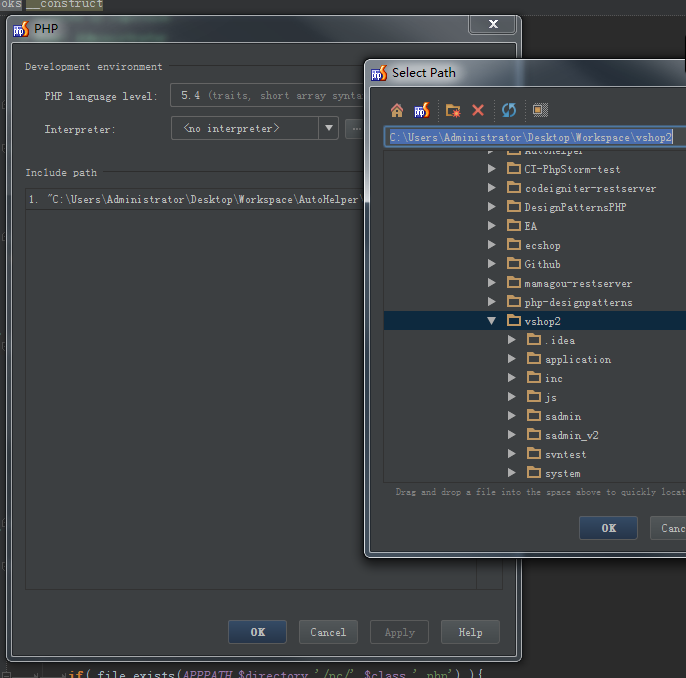The width and height of the screenshot is (686, 678).
Task: Expand the .idea folder
Action: pos(512,340)
